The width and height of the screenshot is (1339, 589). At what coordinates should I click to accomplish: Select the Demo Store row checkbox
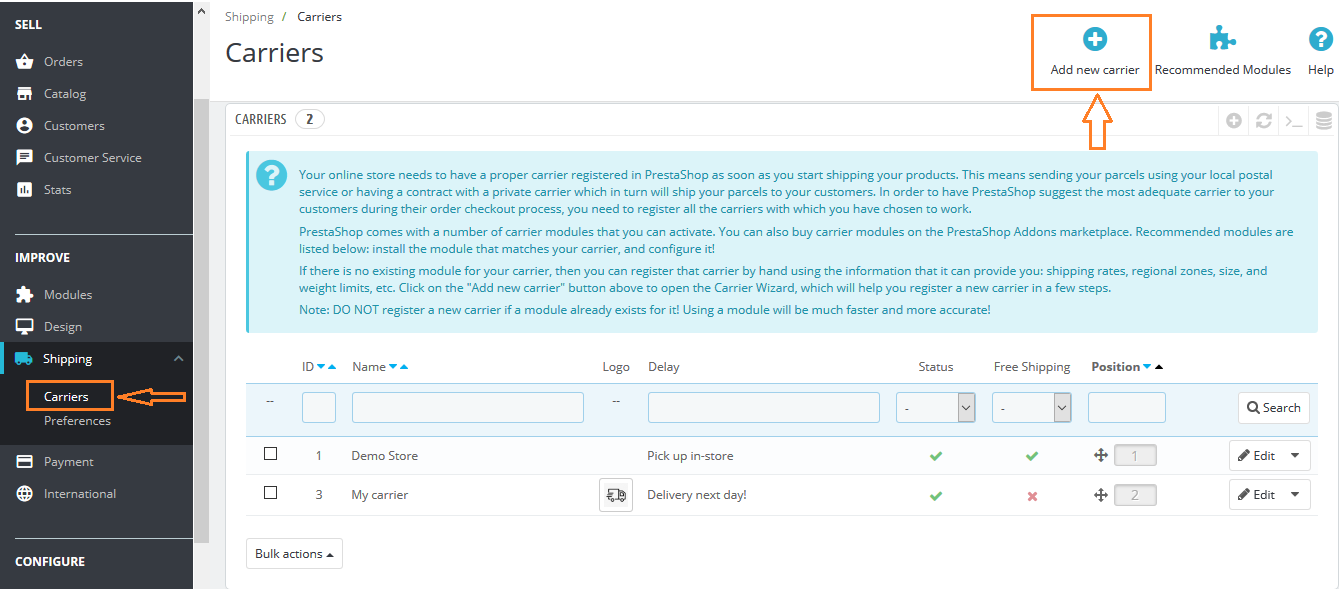pos(270,454)
